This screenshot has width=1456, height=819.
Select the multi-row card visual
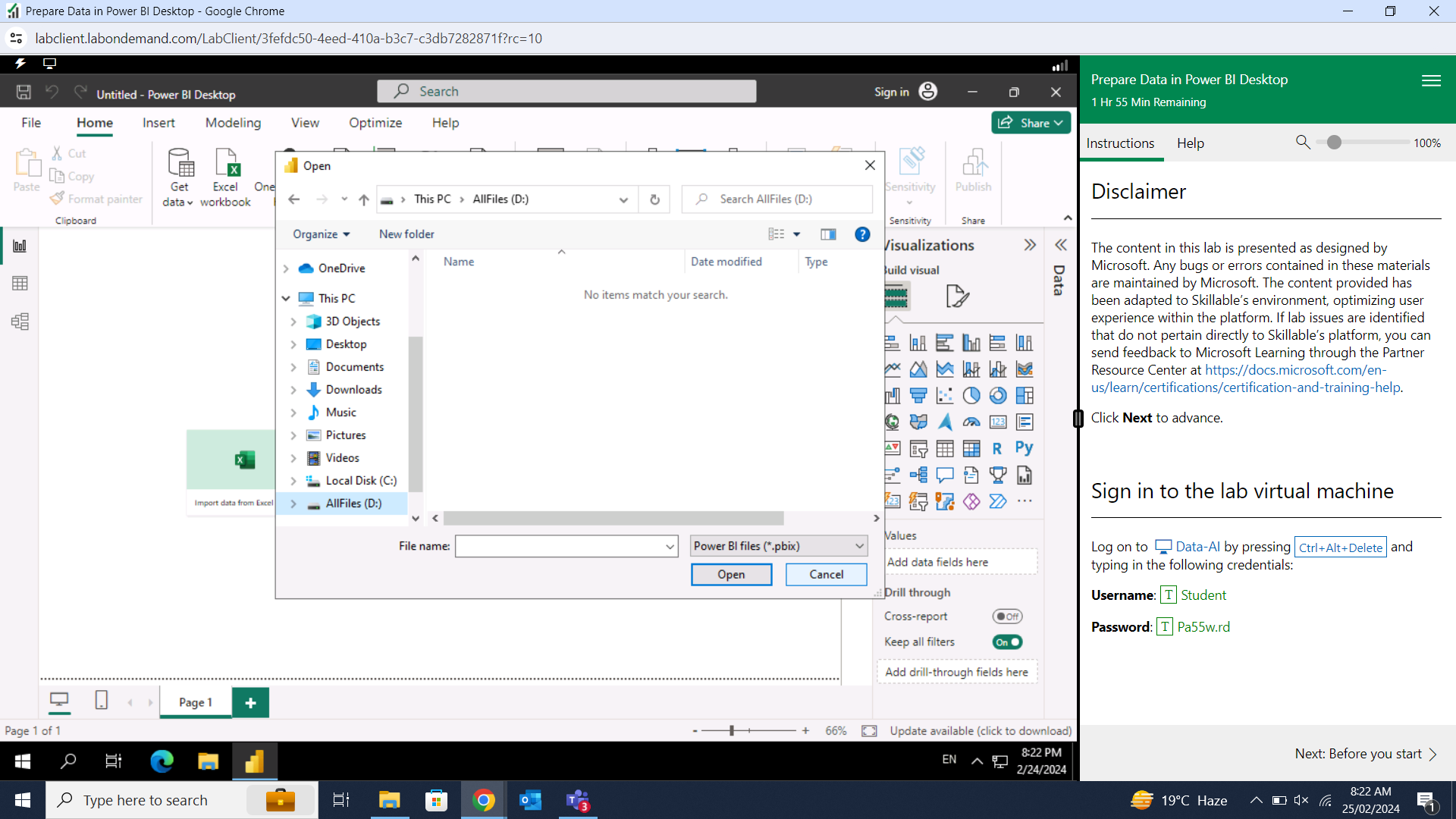1025,422
